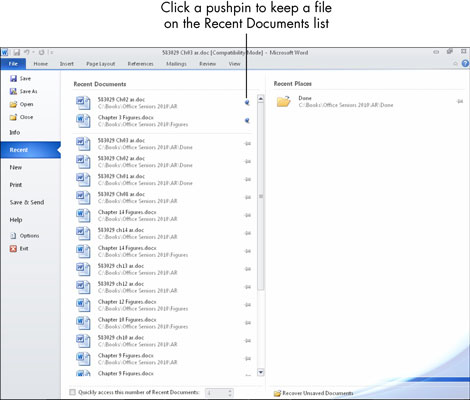Screen dimensions: 470x400
Task: Click Save in the File sidebar
Action: pos(21,78)
